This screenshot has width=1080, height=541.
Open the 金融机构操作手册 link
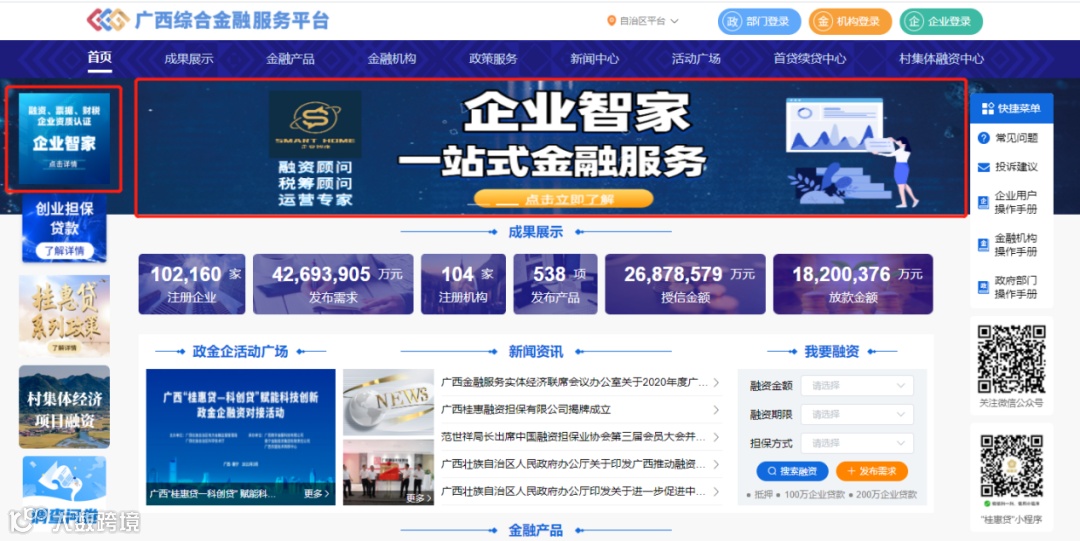(1016, 245)
